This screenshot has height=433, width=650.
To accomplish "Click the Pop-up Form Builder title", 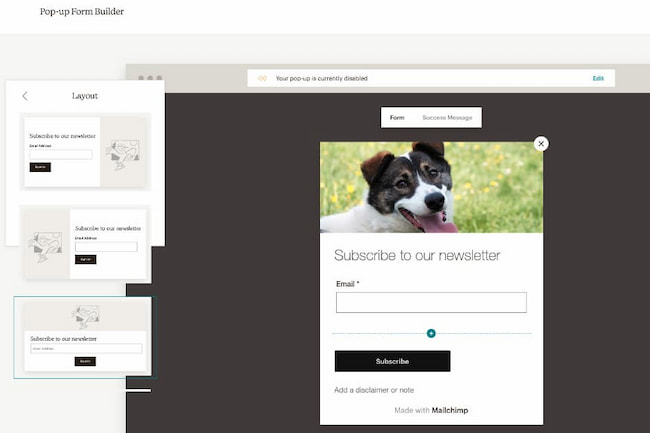I will pyautogui.click(x=82, y=12).
